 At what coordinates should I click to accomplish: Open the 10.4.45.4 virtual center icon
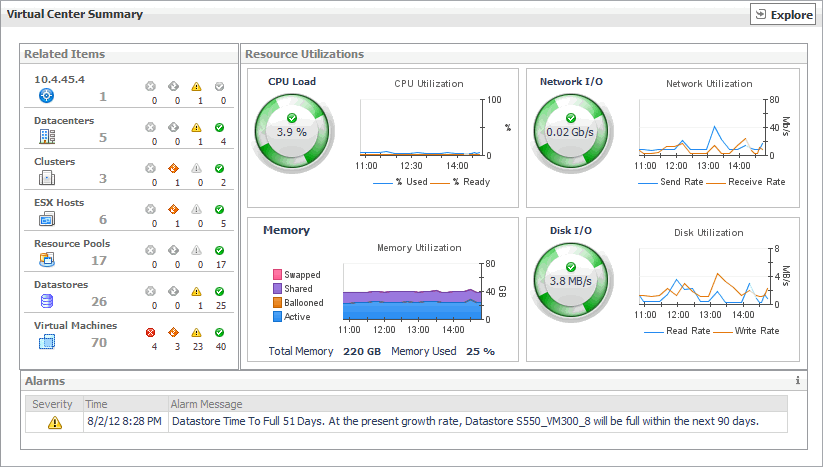click(46, 96)
